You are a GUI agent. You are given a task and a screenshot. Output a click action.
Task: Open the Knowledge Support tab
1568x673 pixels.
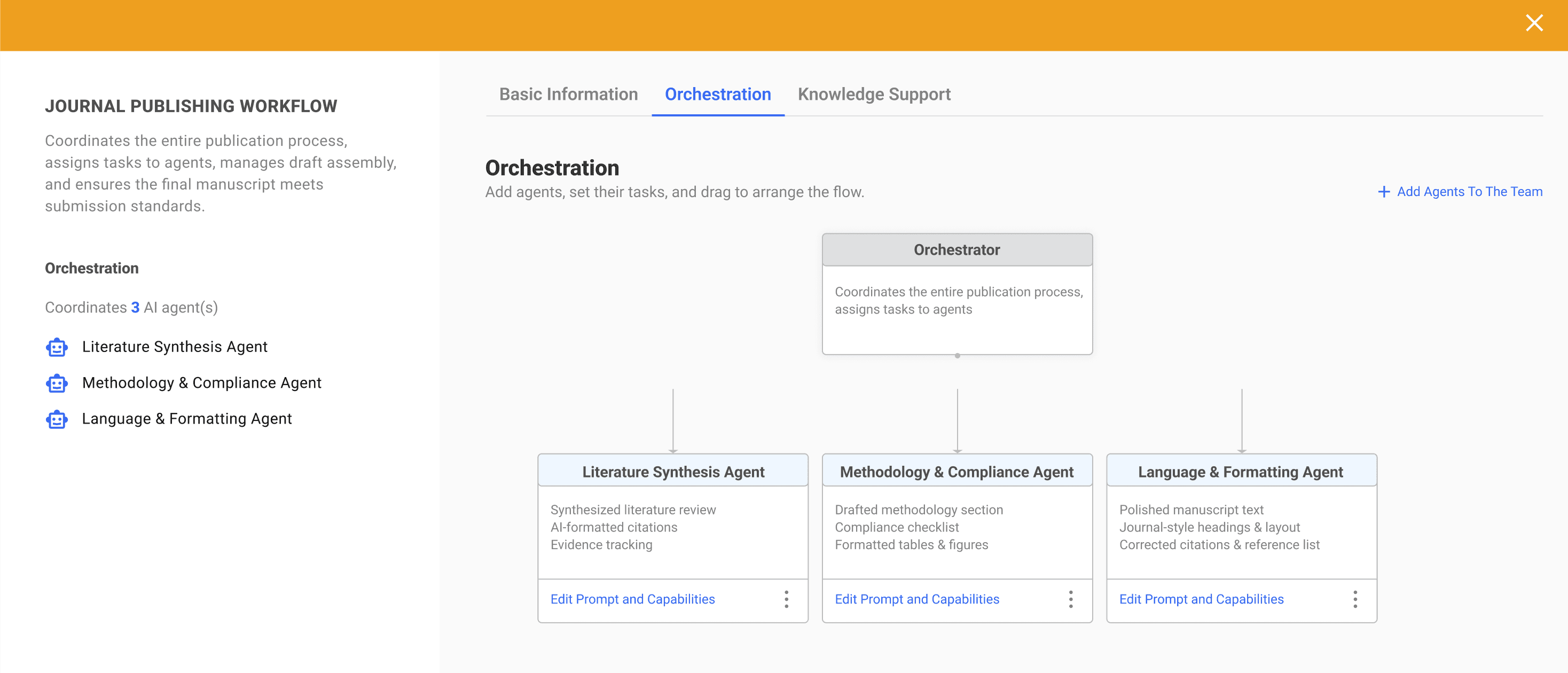tap(874, 95)
